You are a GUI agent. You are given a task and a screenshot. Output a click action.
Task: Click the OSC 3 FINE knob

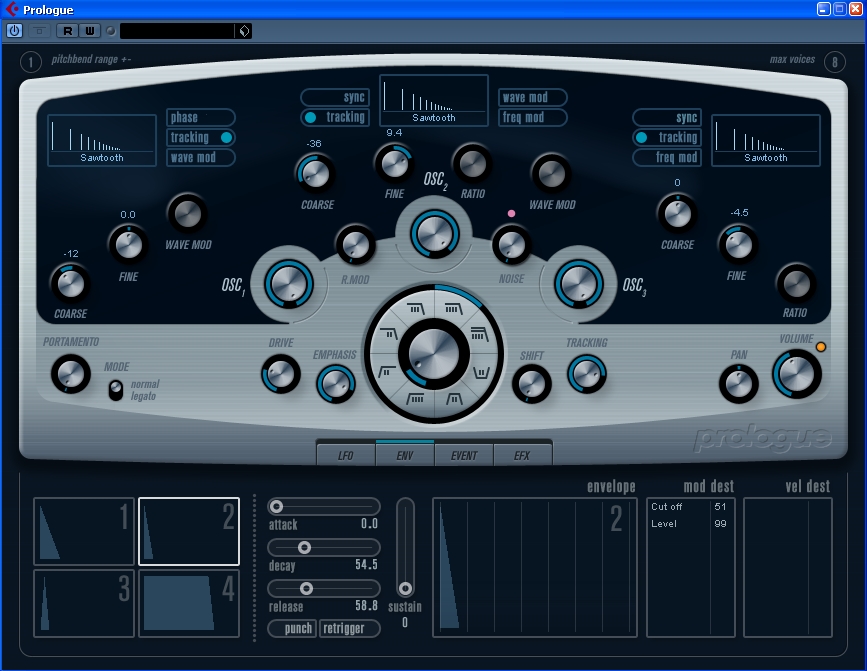[x=738, y=244]
